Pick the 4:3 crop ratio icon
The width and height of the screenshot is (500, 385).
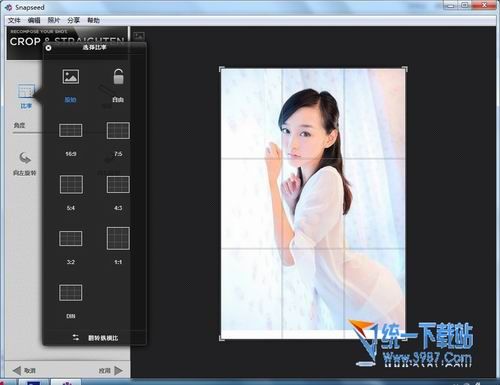click(x=118, y=184)
